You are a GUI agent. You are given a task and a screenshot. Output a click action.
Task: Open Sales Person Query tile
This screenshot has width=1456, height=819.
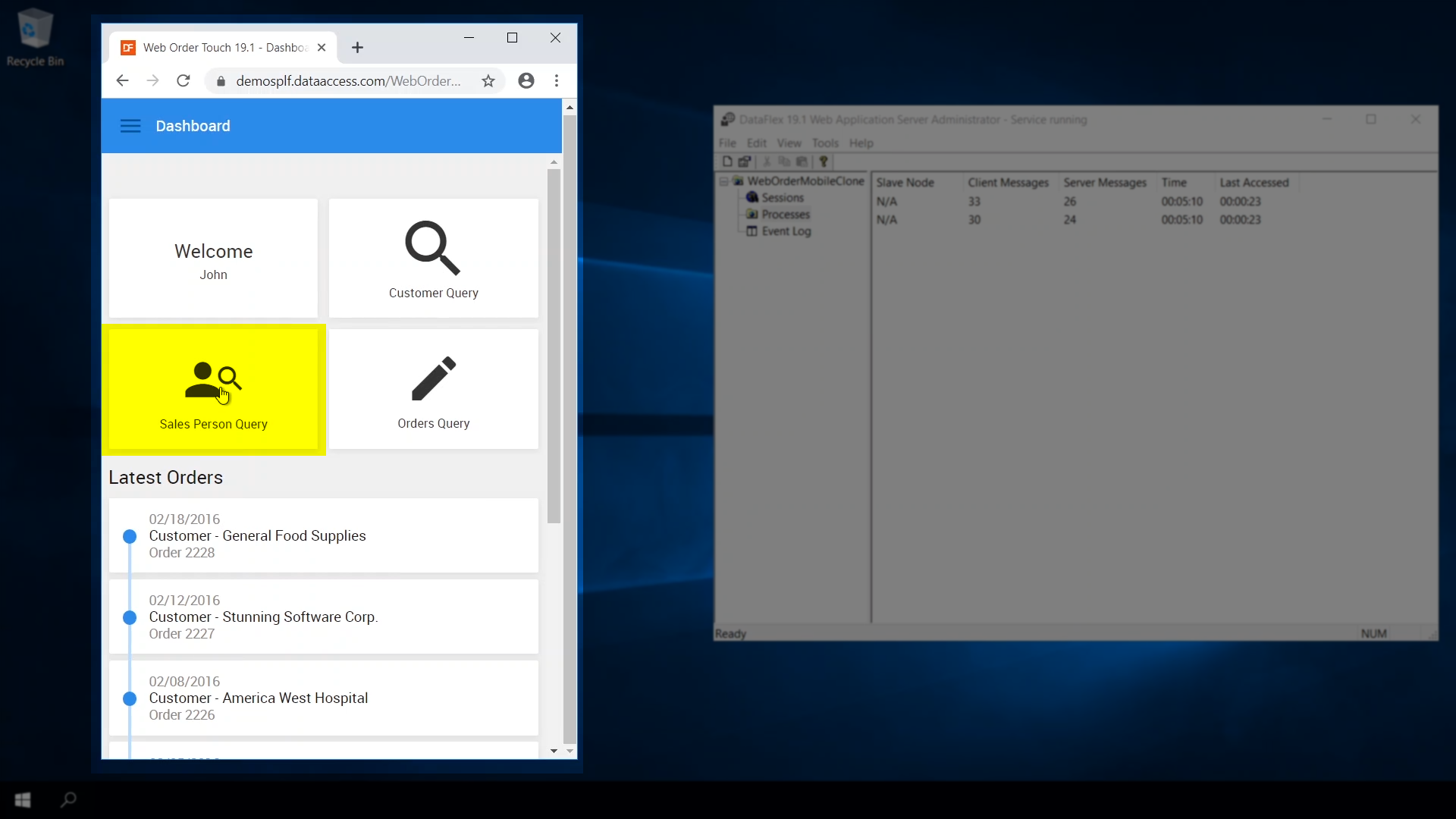[213, 390]
